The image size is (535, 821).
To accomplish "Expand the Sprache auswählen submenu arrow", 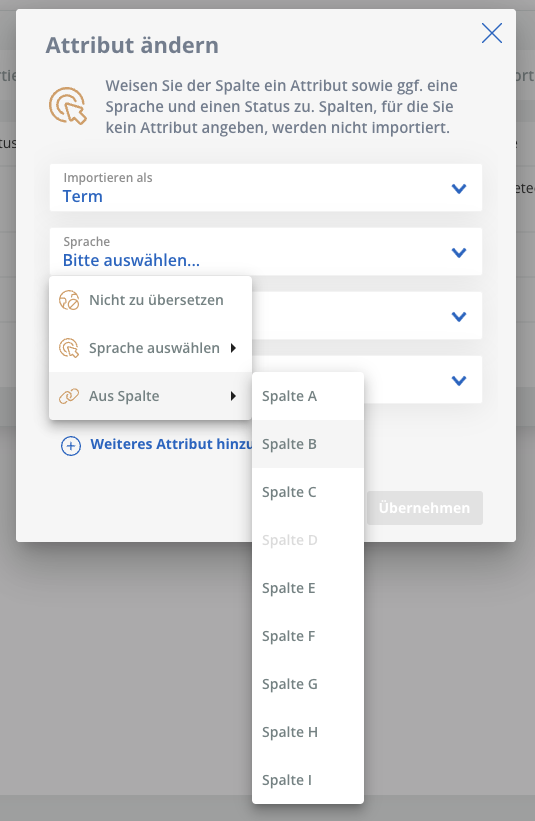I will pos(233,348).
